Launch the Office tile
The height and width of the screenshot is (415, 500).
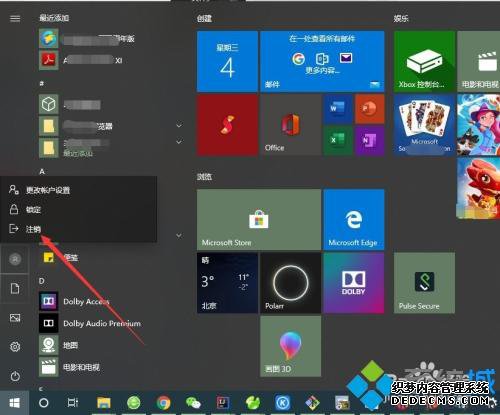(290, 125)
